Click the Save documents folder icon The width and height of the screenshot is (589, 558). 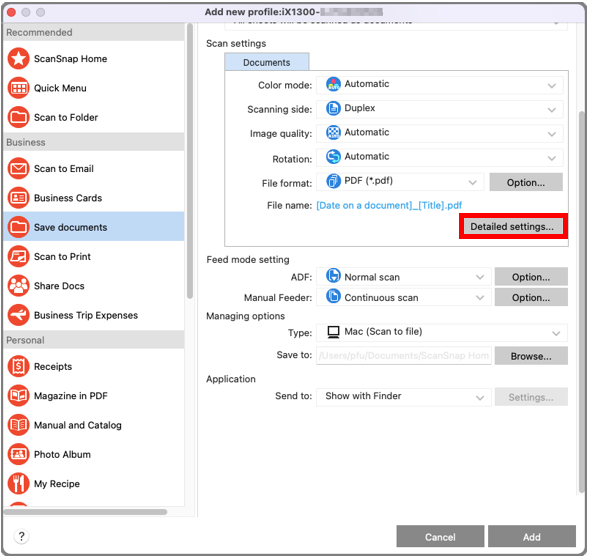[18, 227]
